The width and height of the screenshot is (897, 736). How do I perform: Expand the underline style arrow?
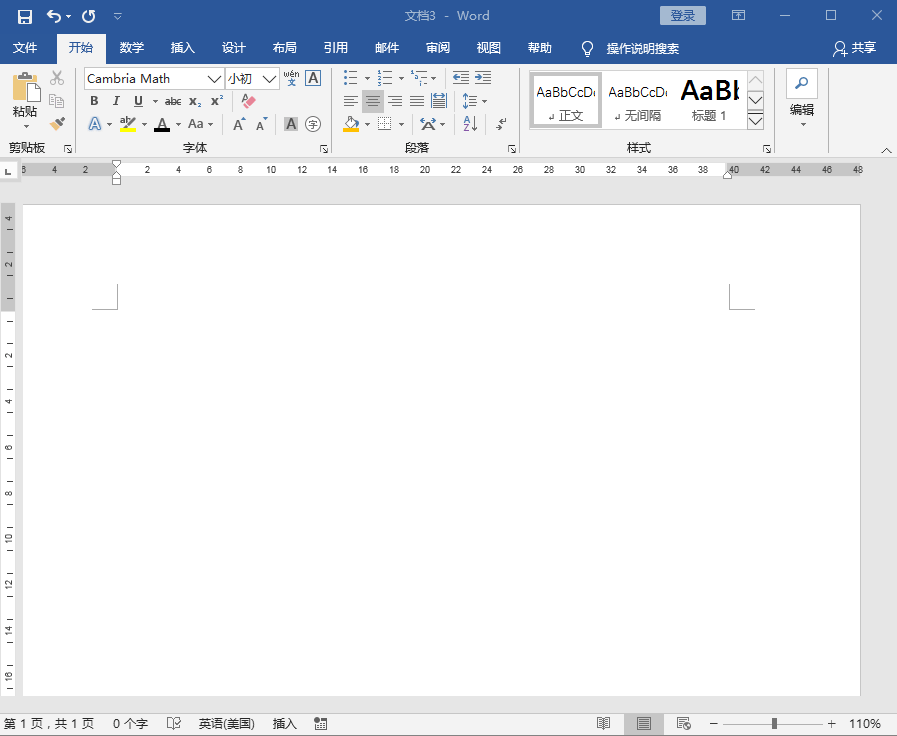point(155,102)
